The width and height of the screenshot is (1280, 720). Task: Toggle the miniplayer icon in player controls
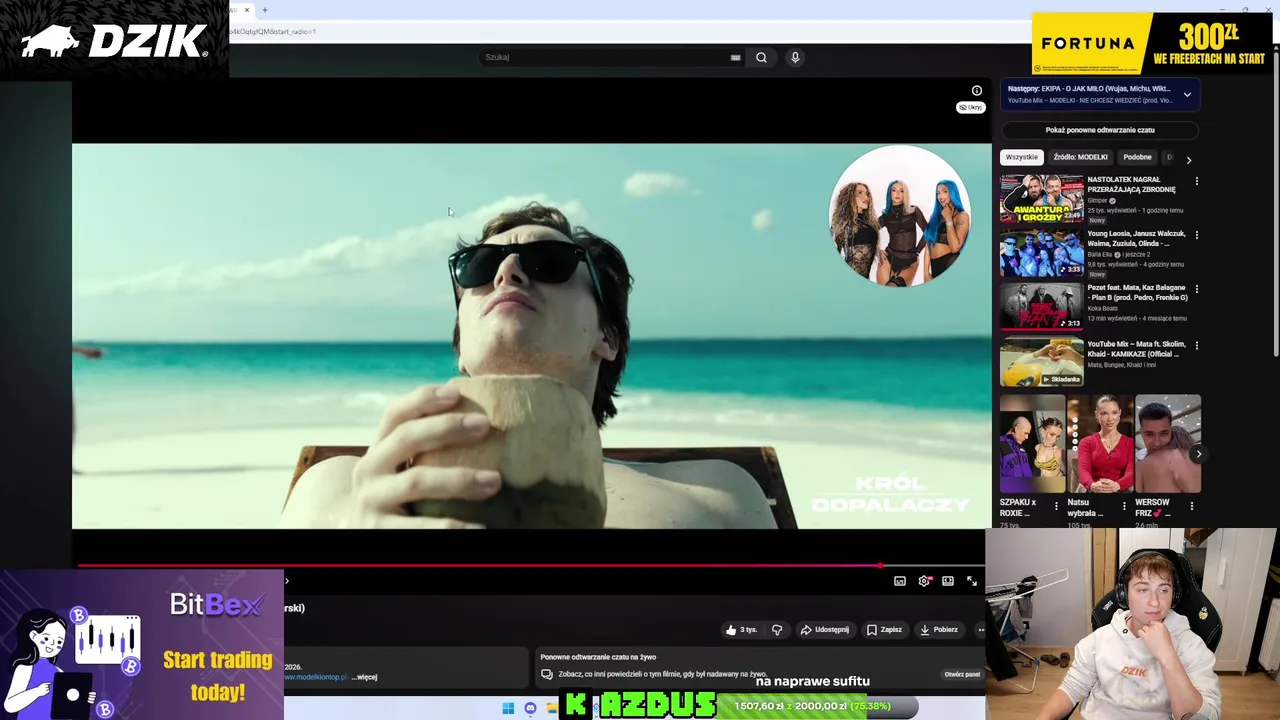900,581
